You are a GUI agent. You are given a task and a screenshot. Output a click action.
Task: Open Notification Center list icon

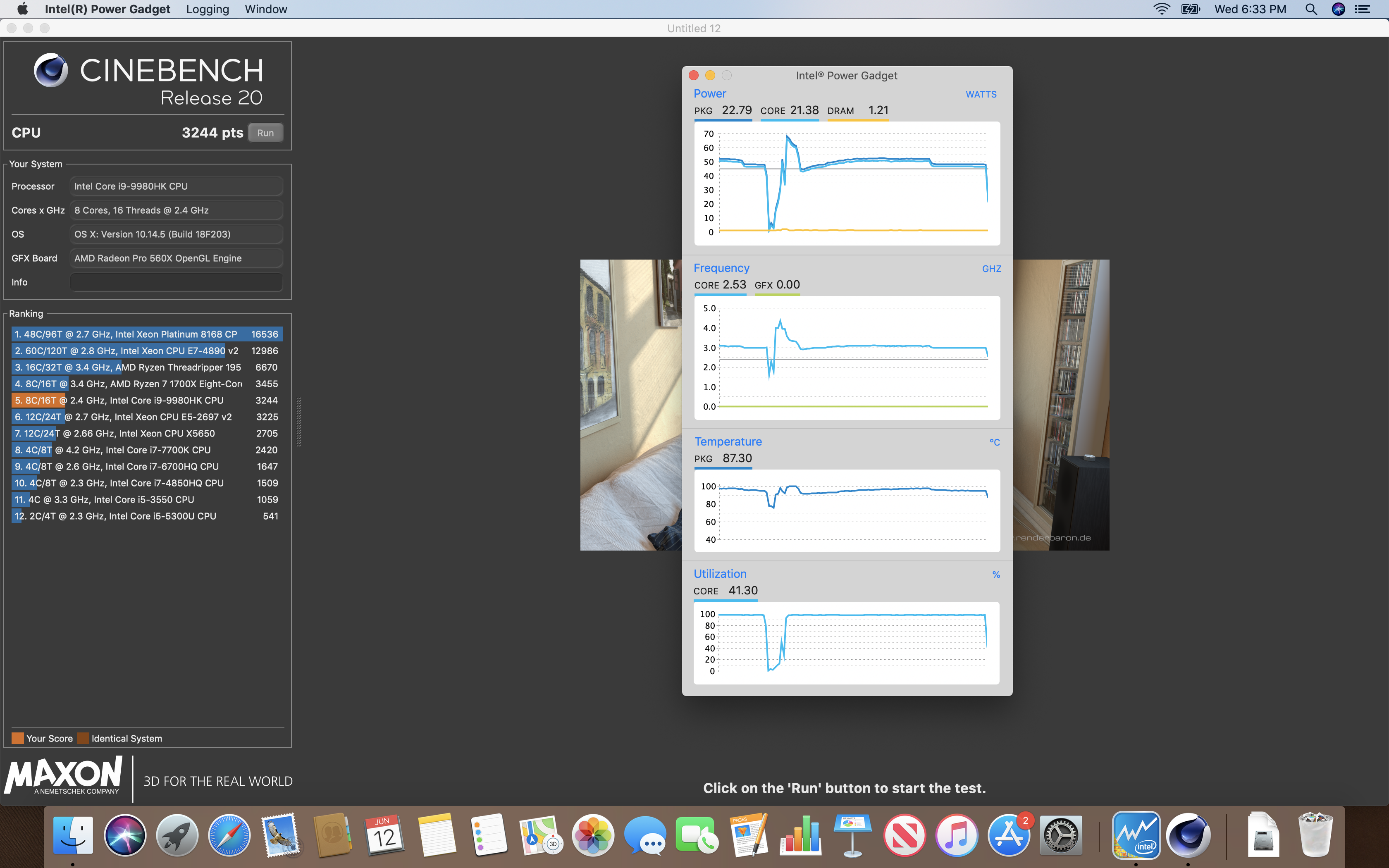(x=1363, y=9)
